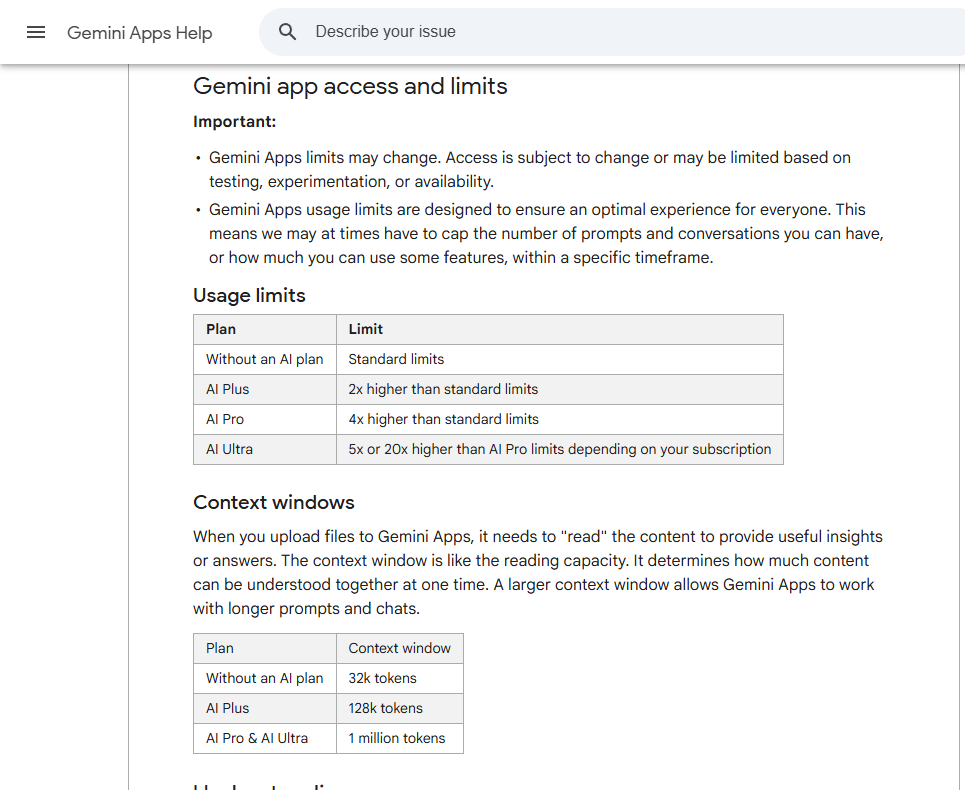The width and height of the screenshot is (965, 790).
Task: Click the 'Important:' label
Action: [234, 122]
